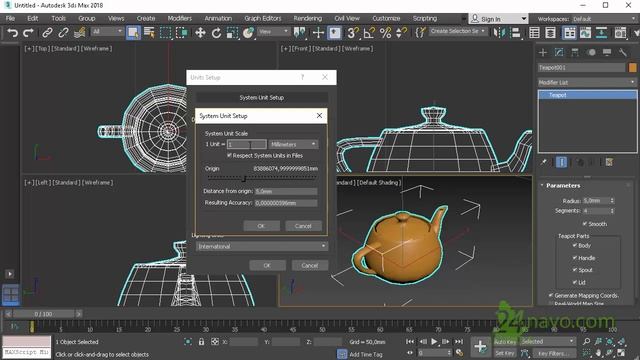640x360 pixels.
Task: Click Cancel in System Unit Setup dialog
Action: [x=303, y=226]
